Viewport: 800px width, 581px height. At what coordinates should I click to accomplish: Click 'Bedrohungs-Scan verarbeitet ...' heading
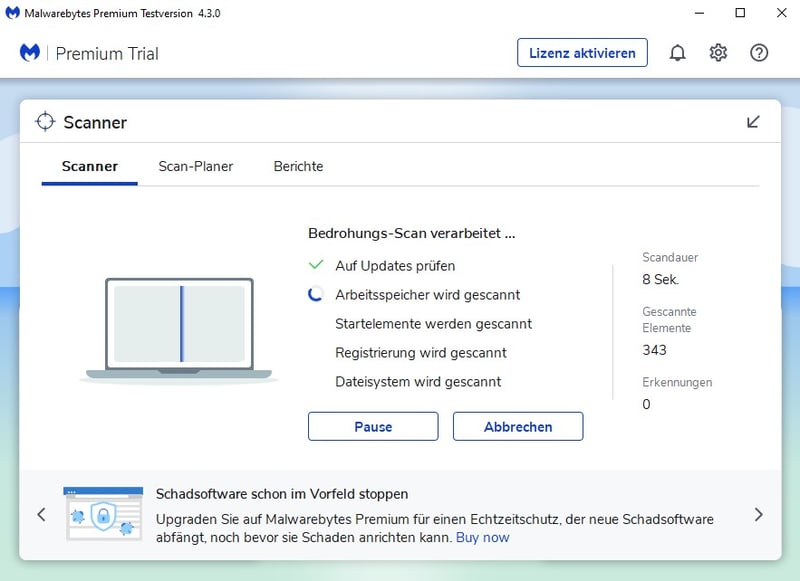411,234
